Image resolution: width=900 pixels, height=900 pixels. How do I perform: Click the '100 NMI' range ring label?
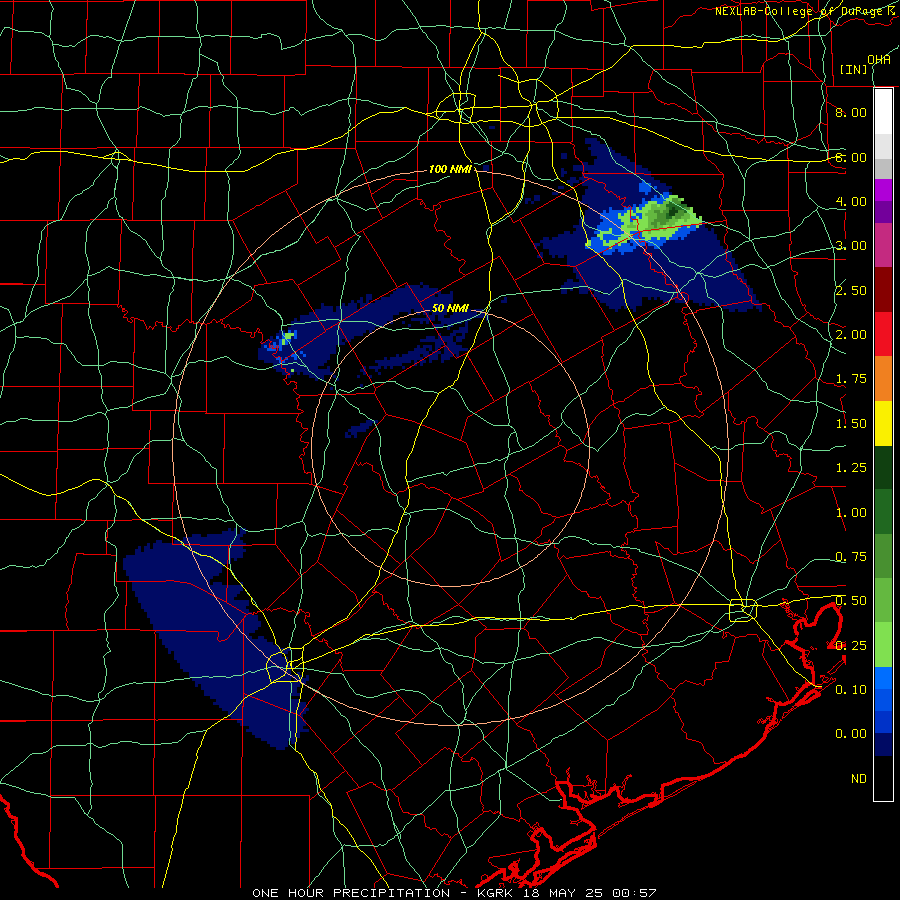451,169
